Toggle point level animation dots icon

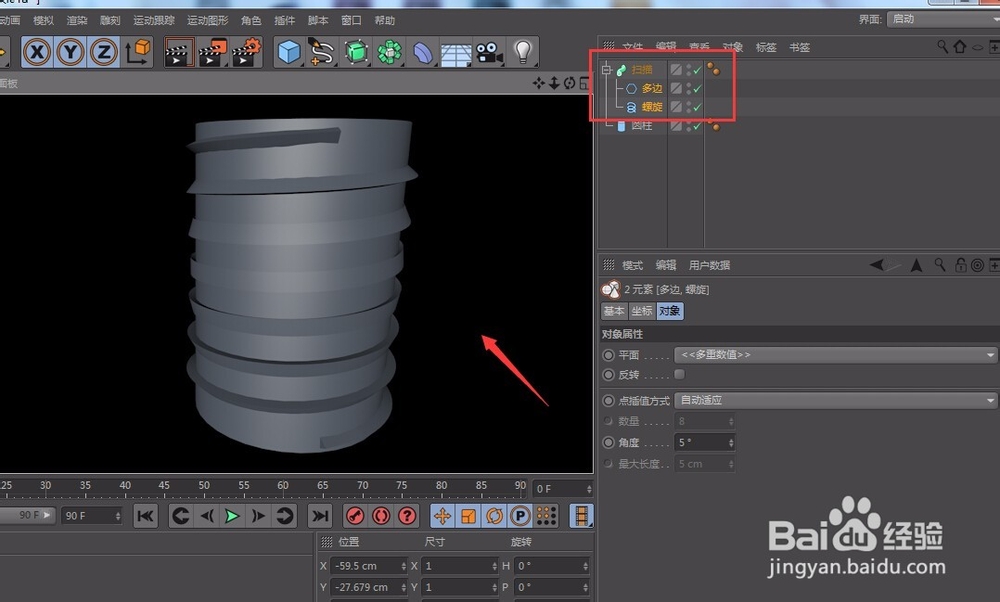(x=546, y=515)
